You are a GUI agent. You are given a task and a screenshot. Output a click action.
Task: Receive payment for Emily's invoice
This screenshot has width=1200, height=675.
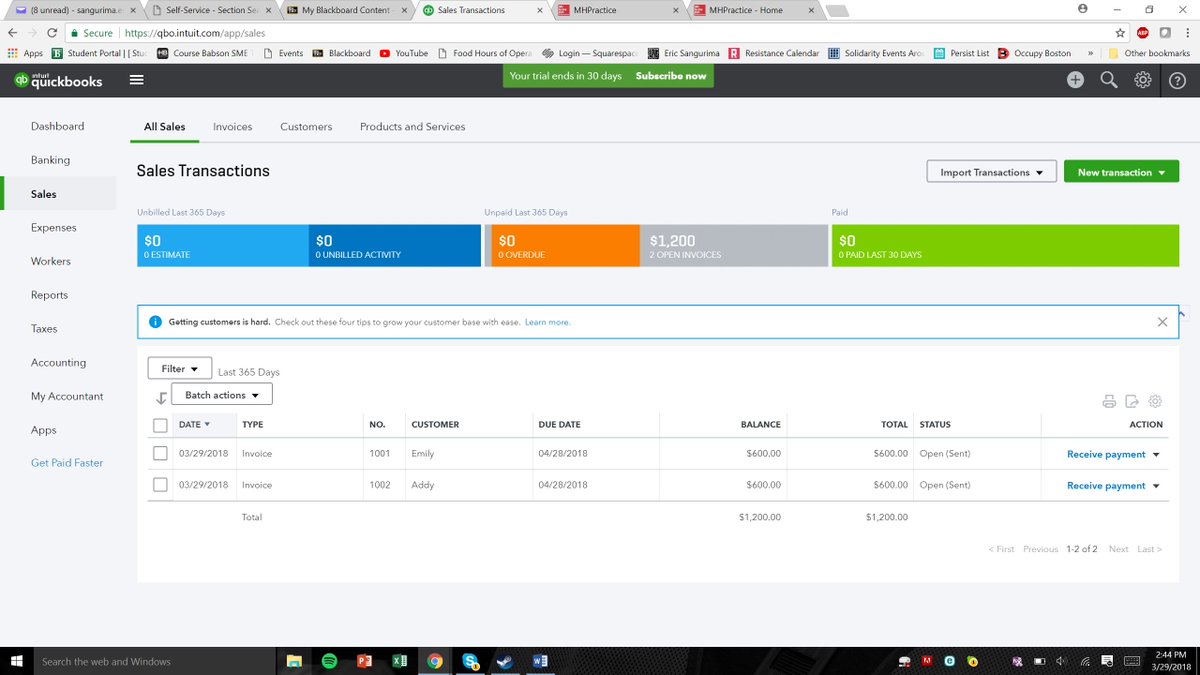click(1106, 455)
